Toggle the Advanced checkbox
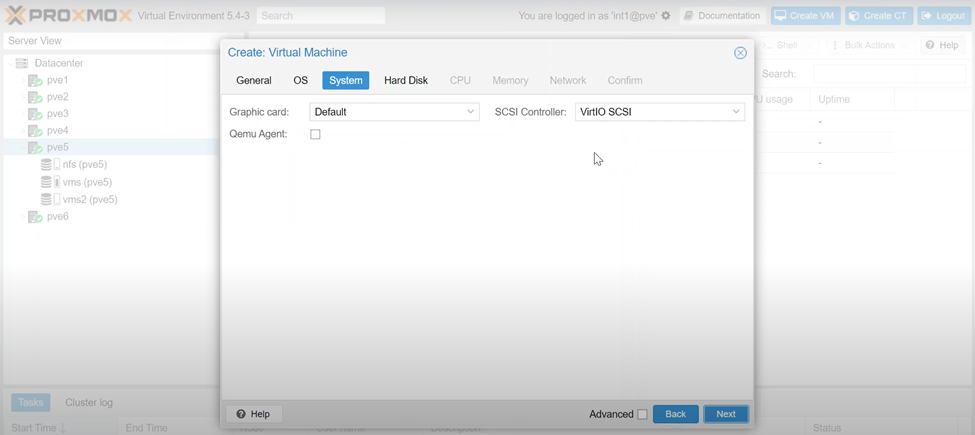The height and width of the screenshot is (435, 975). (642, 414)
